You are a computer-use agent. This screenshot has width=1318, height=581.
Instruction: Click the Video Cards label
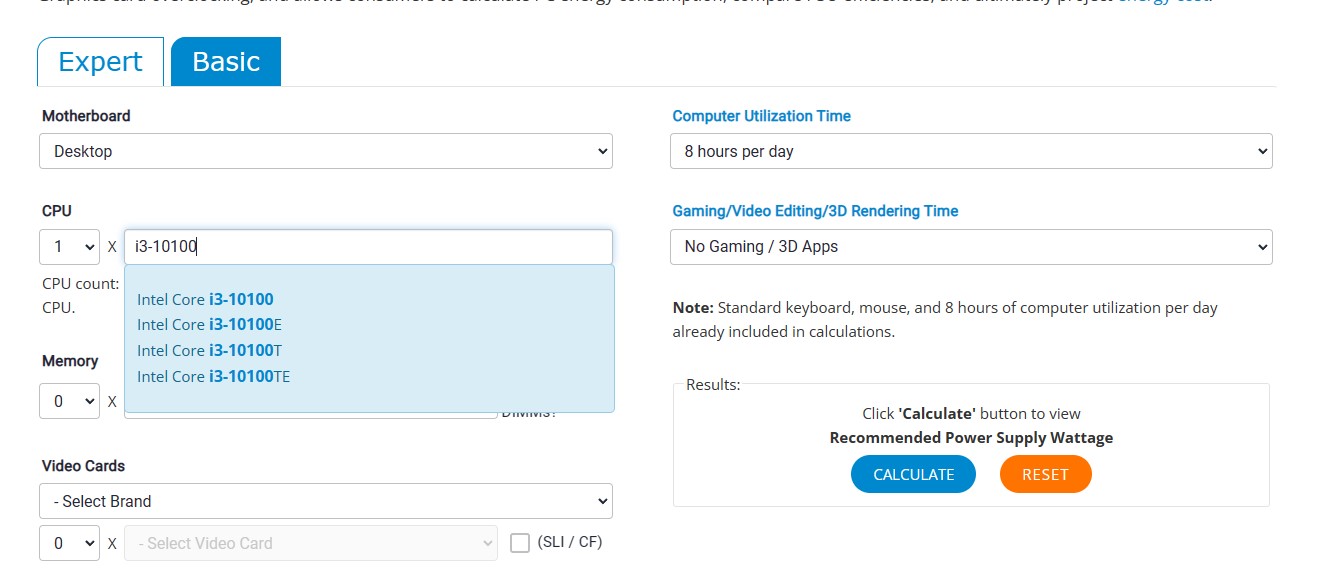coord(83,466)
